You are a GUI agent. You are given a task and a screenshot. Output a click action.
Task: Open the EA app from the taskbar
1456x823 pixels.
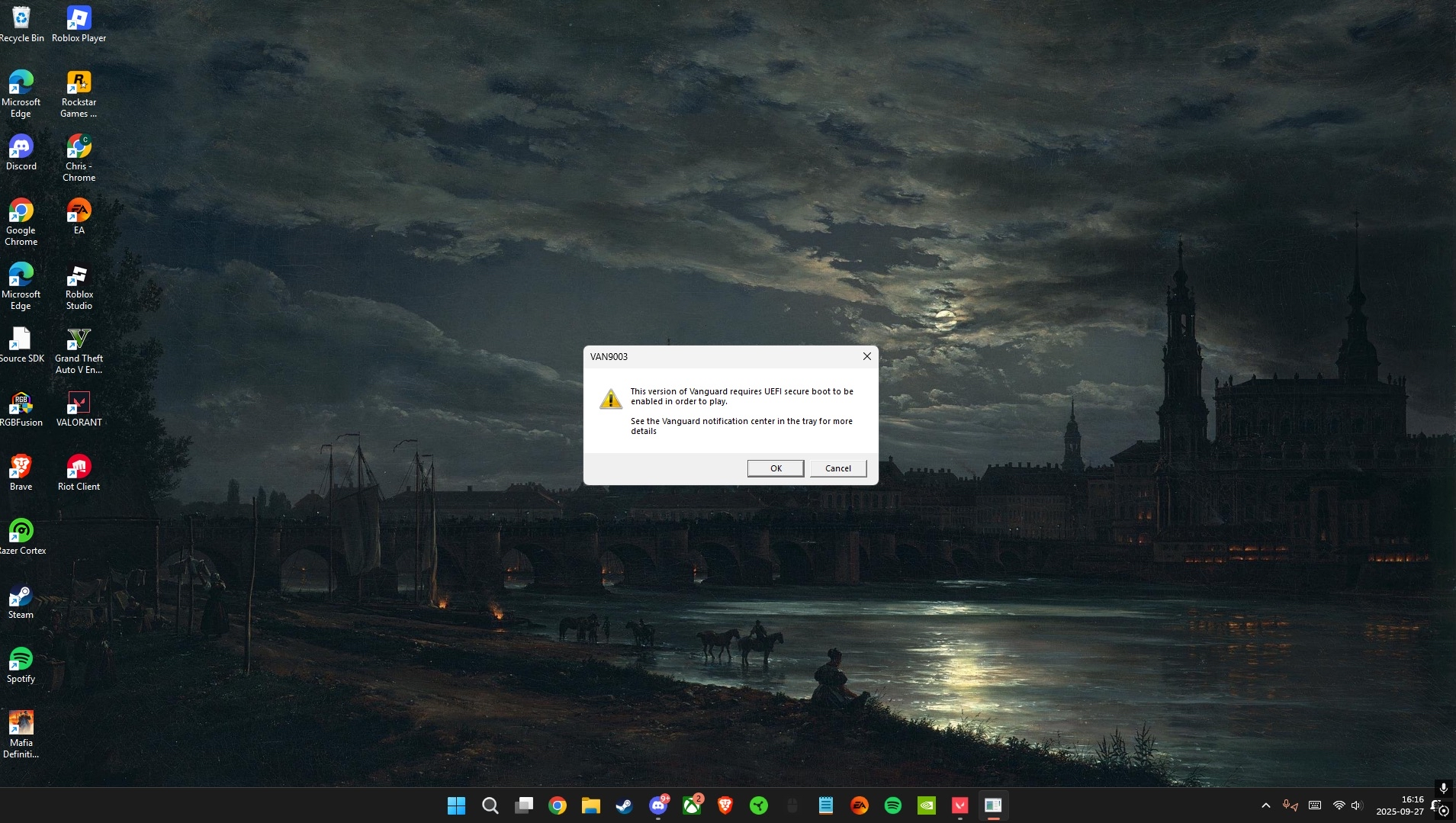coord(860,805)
